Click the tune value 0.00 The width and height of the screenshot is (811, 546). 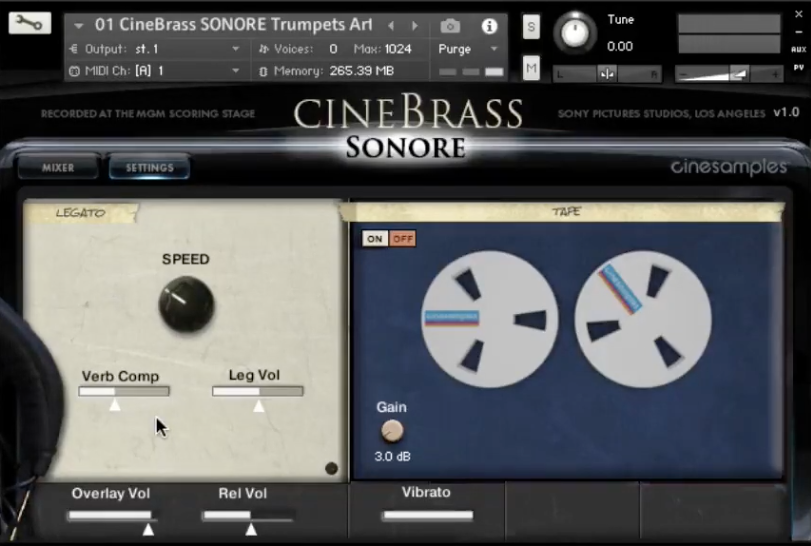[x=620, y=47]
